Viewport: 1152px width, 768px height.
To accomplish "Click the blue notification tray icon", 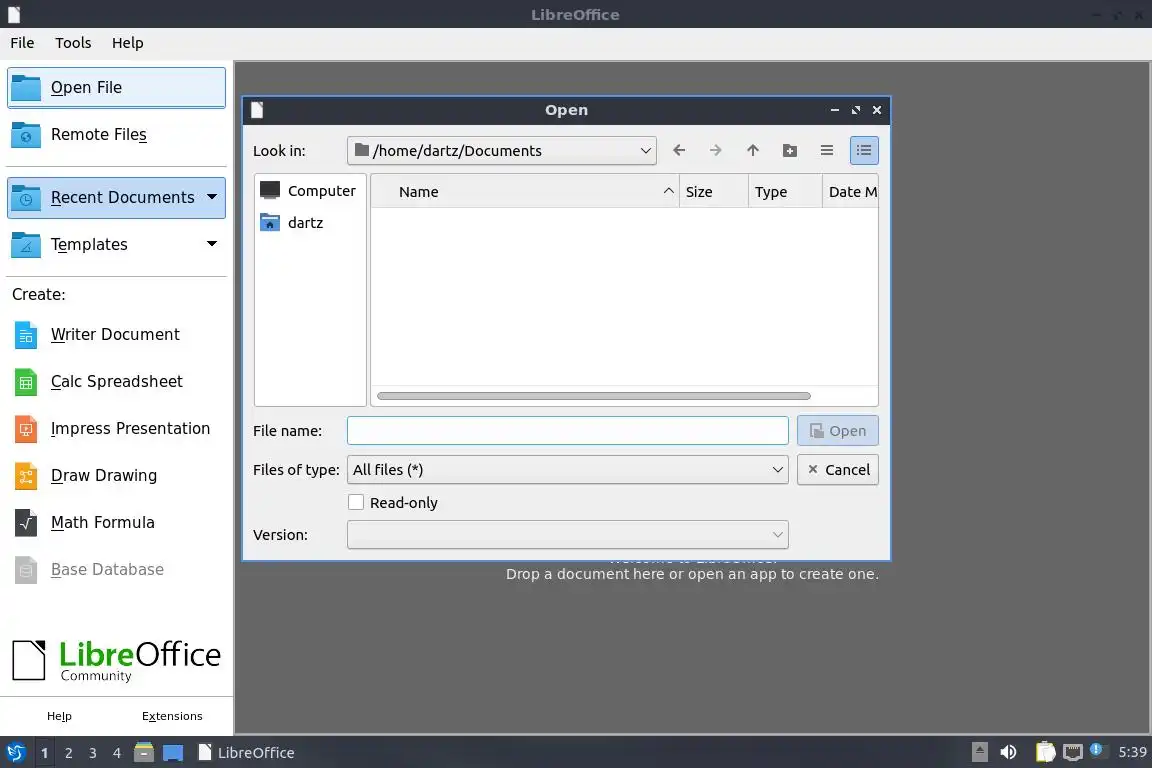I will coord(1096,750).
